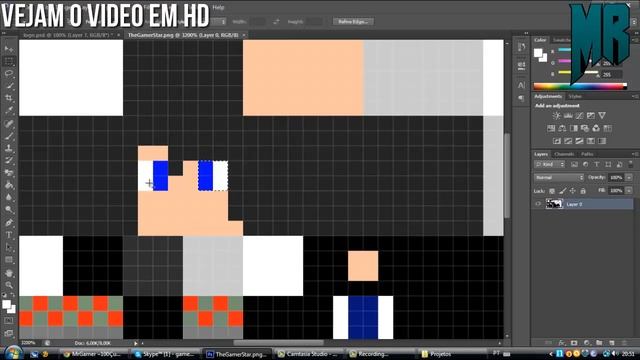Screen dimensions: 640x360
Task: Add Photo Filter adjustment
Action: pyautogui.click(x=585, y=128)
